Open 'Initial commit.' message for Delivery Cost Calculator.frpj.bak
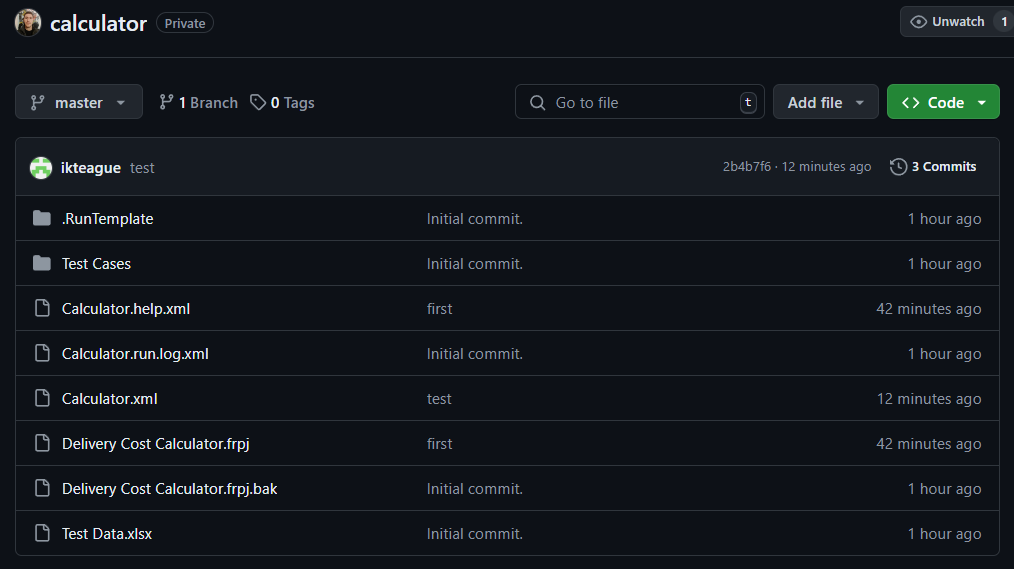Screen dimensions: 1014x569 [x=475, y=488]
